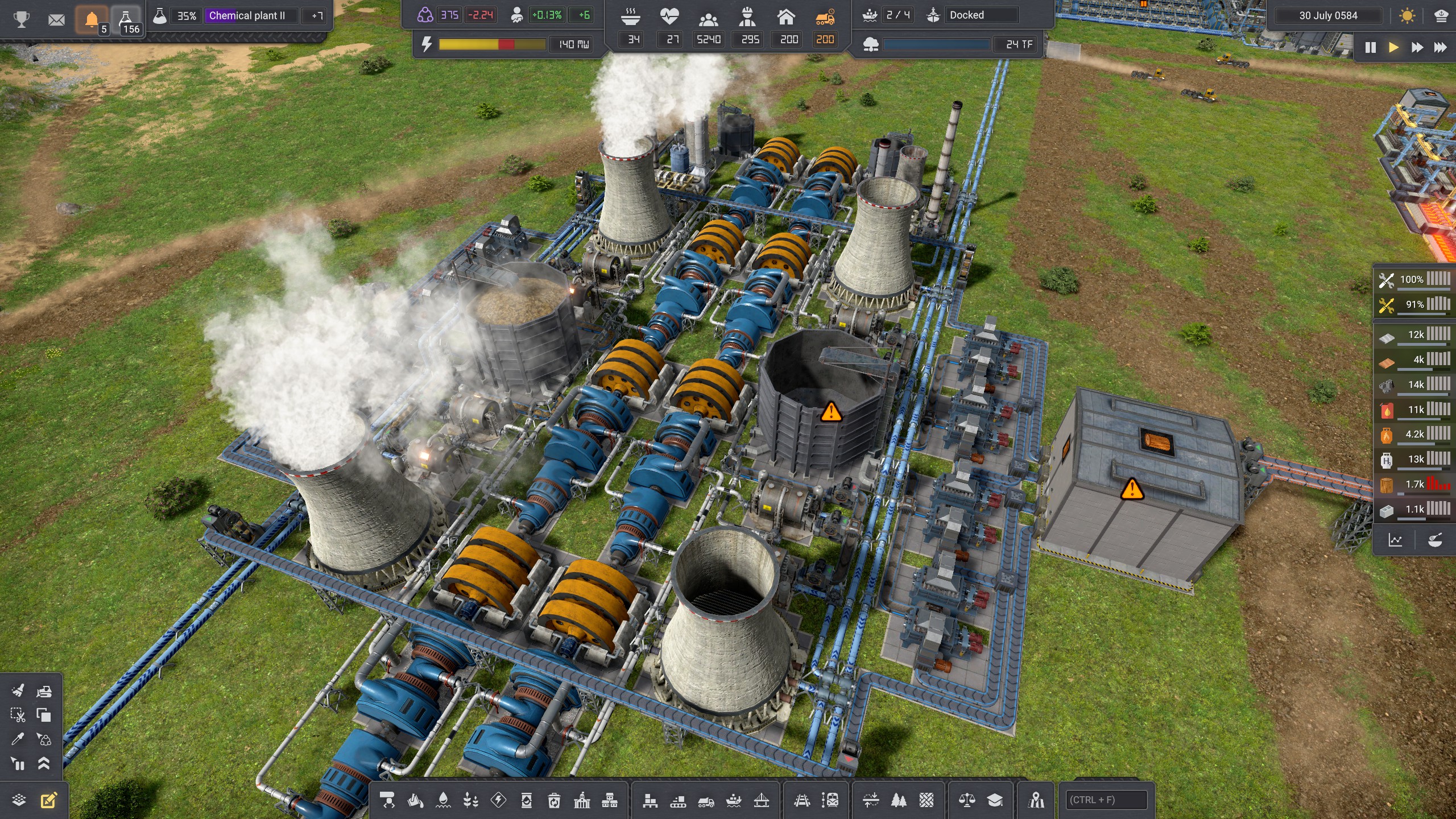
Task: Open the vehicles truck icon
Action: pos(825,17)
